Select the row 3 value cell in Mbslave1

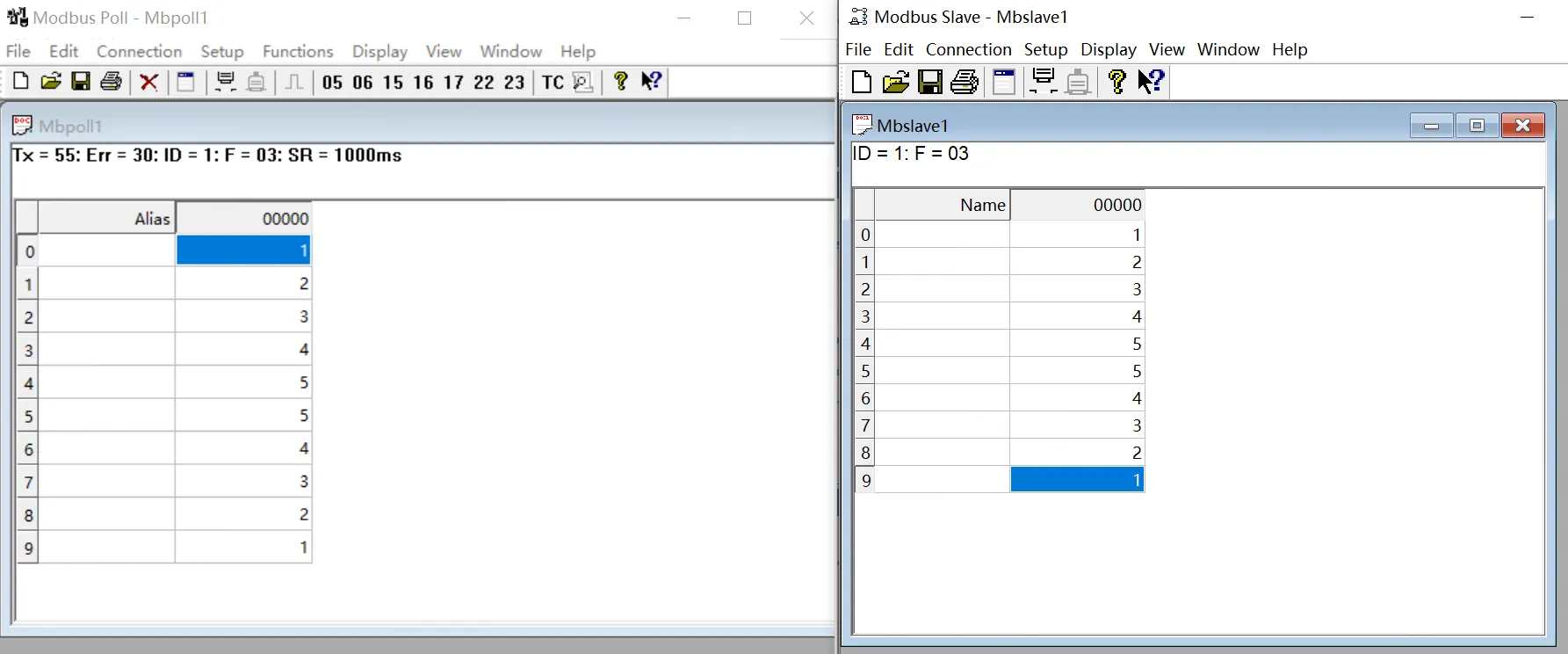point(1077,316)
